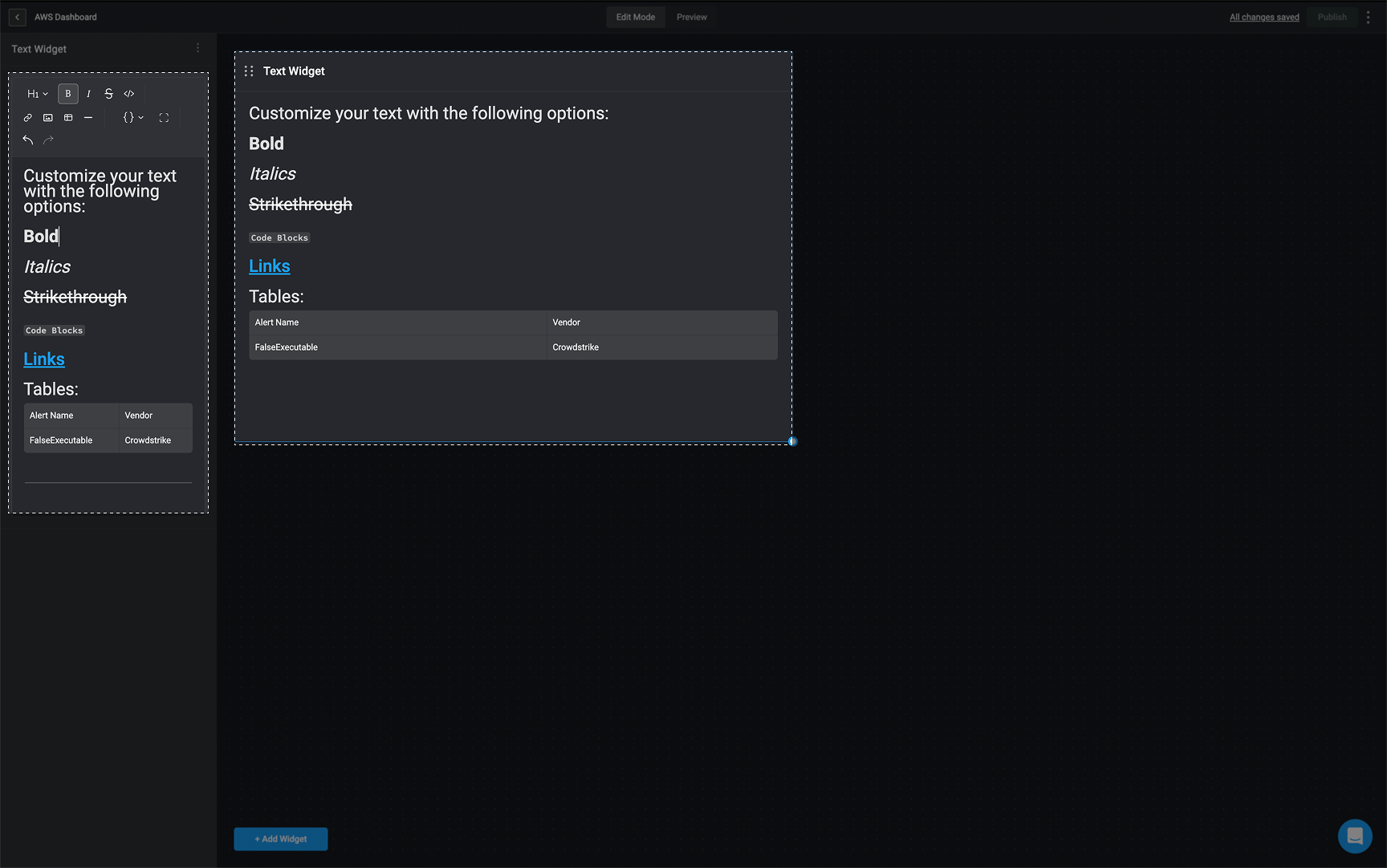
Task: Switch to Preview tab
Action: click(x=692, y=17)
